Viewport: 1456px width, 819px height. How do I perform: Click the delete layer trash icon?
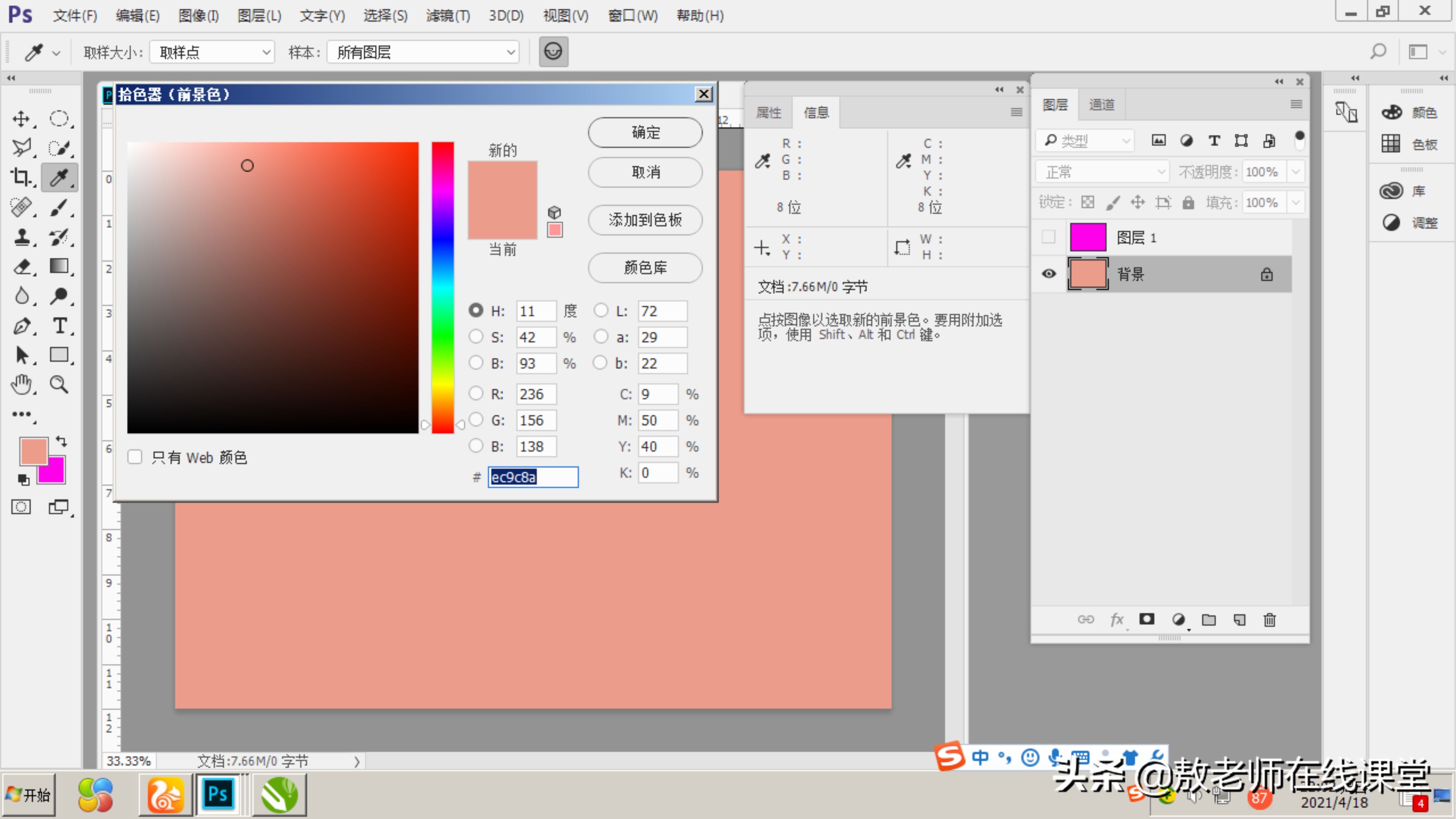click(x=1270, y=620)
